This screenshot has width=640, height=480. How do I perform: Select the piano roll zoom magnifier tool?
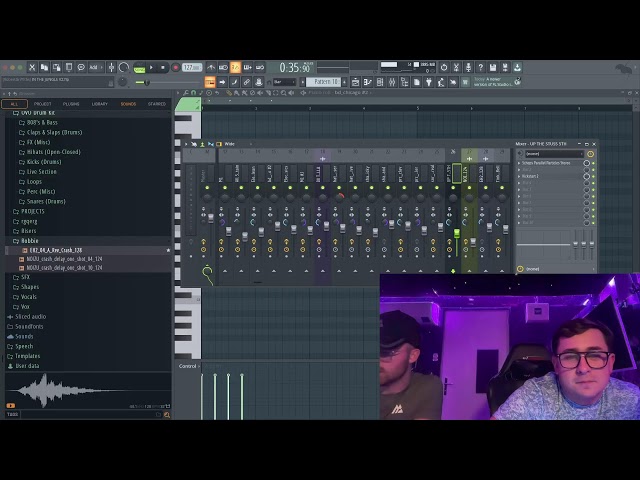tap(283, 93)
